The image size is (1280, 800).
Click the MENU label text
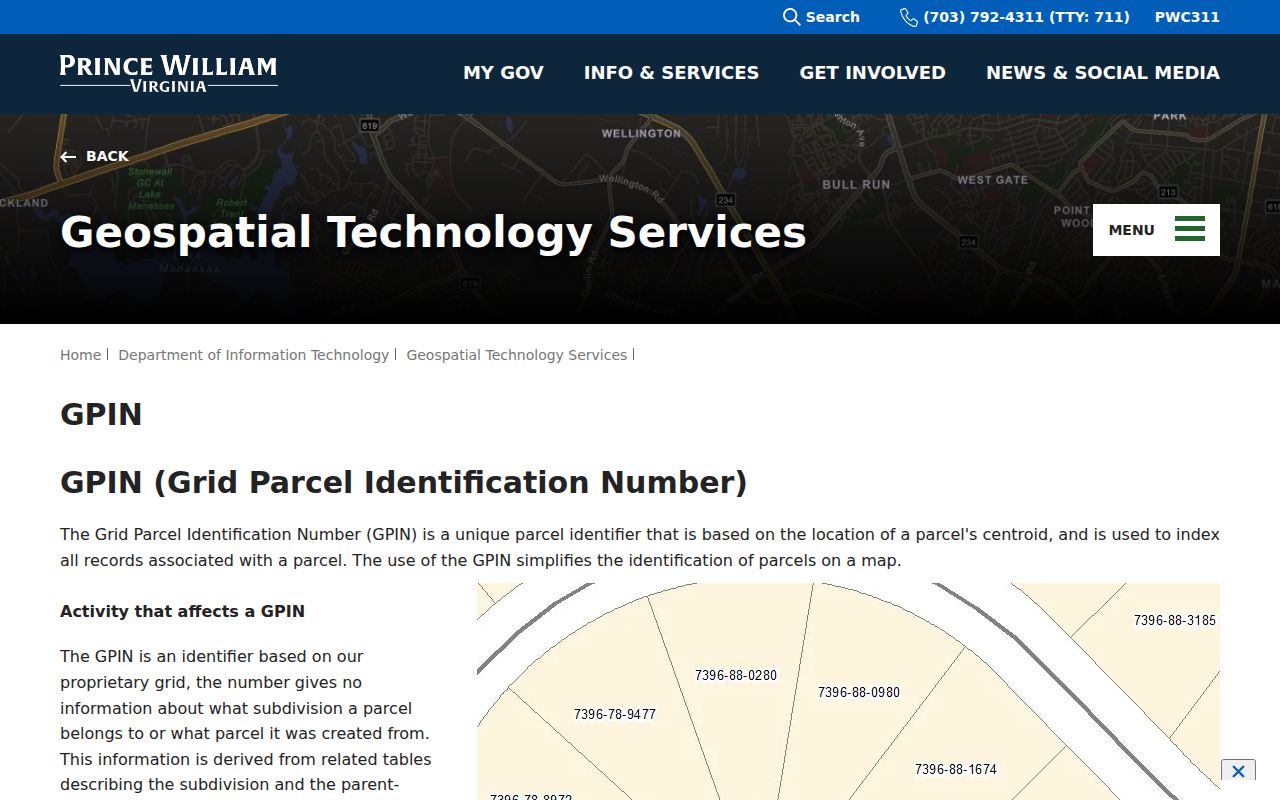click(1131, 230)
